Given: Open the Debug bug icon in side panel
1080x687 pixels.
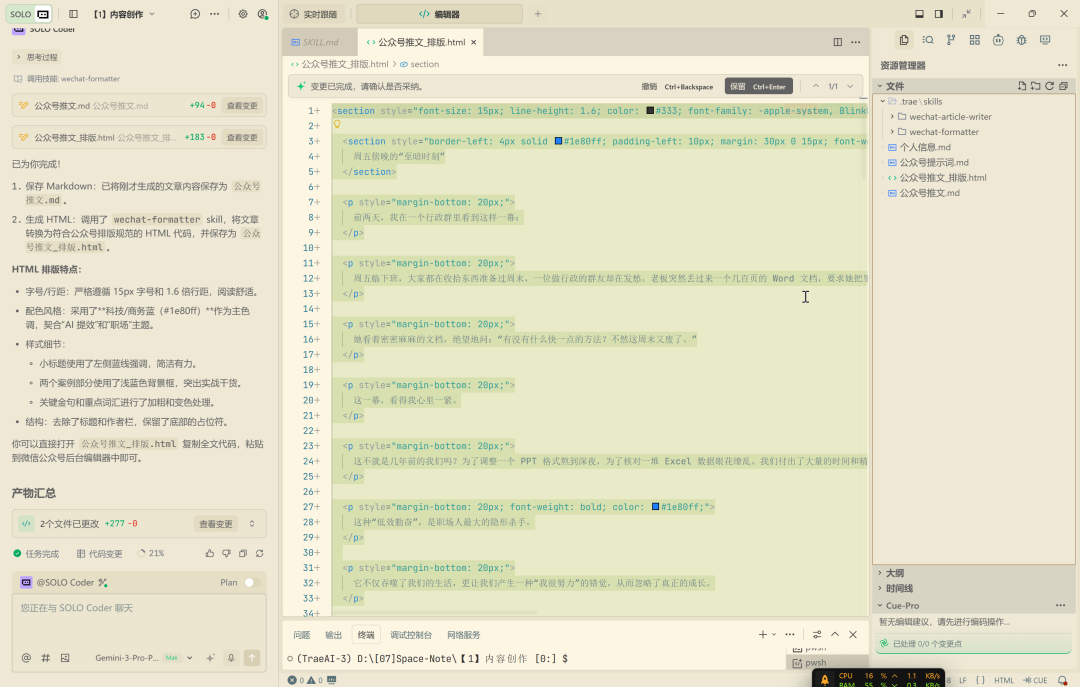Looking at the screenshot, I should pyautogui.click(x=1021, y=40).
